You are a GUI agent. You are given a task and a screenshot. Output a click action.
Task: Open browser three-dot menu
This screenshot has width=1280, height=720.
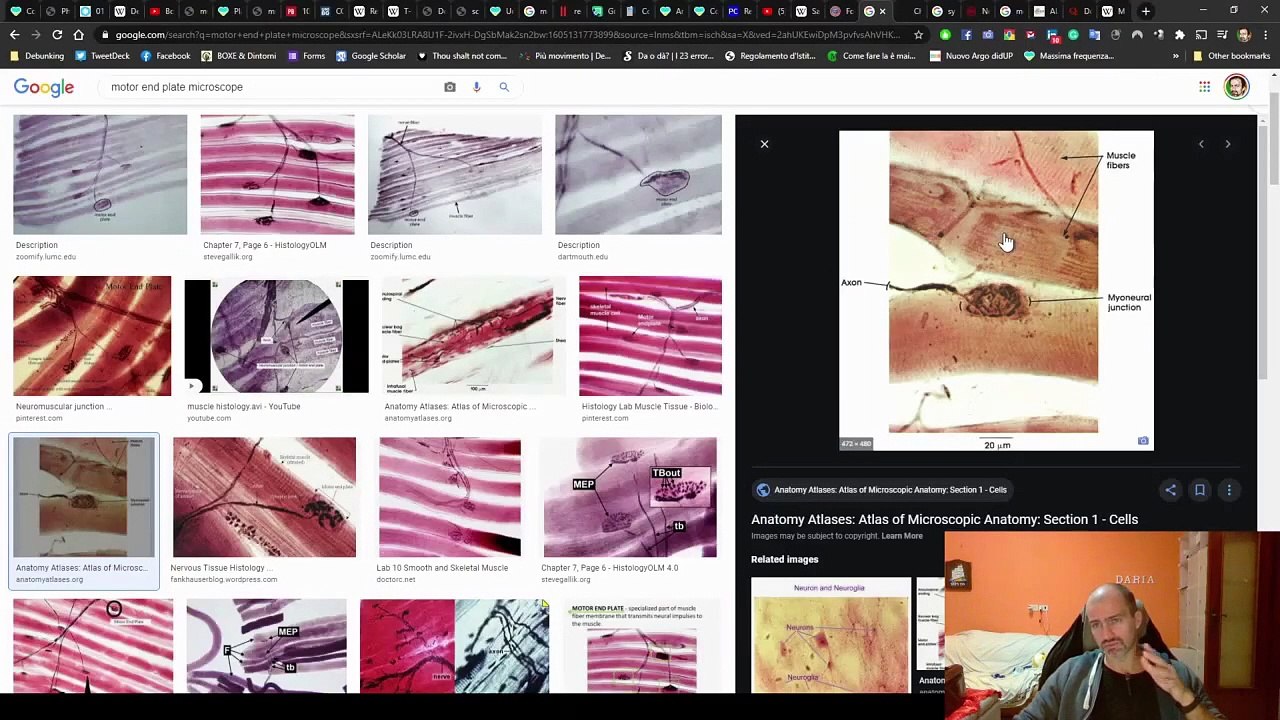[1265, 35]
